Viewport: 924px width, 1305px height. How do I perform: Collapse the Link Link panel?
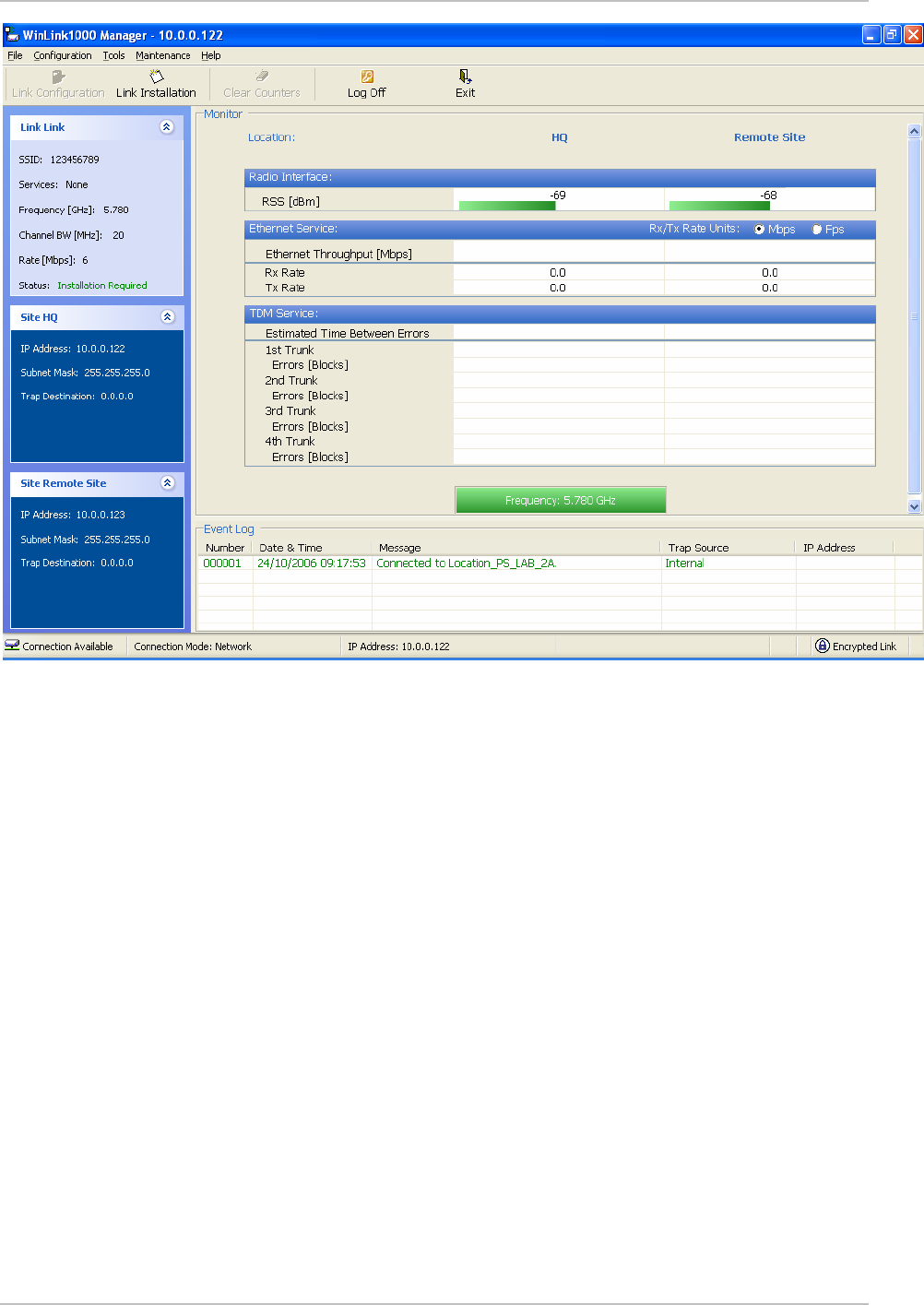pos(167,127)
